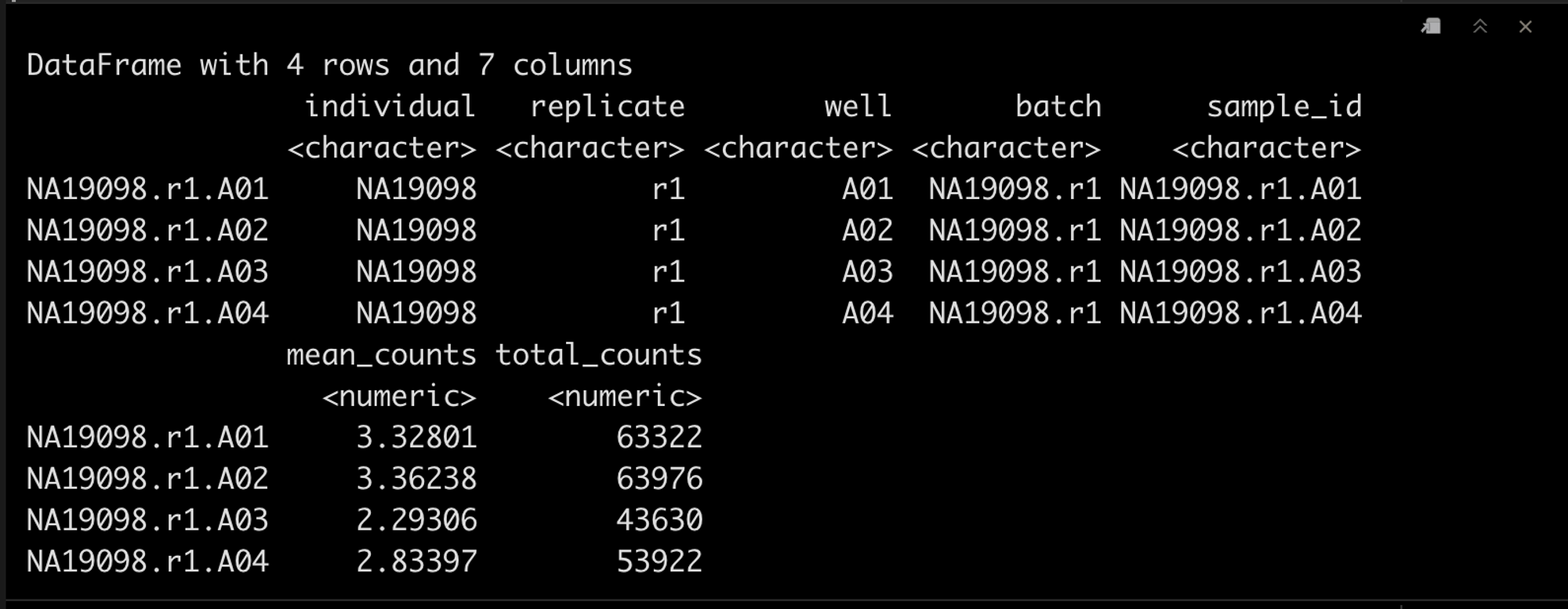Click the 'well' column header

point(858,107)
